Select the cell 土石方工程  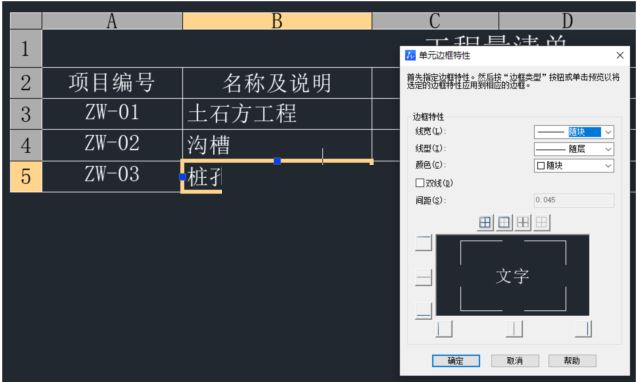point(277,114)
